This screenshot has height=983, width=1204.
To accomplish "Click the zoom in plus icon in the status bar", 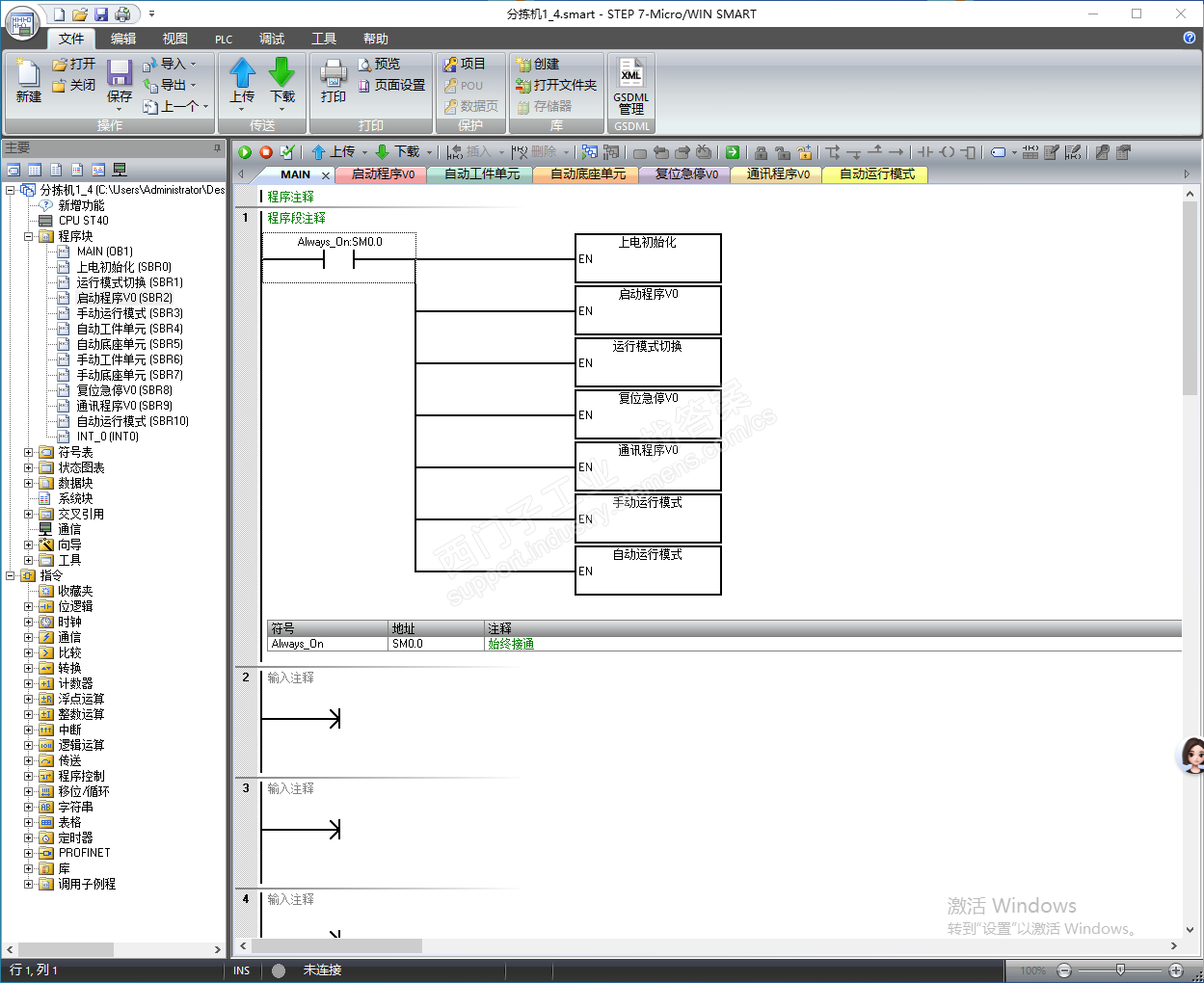I will 1176,970.
